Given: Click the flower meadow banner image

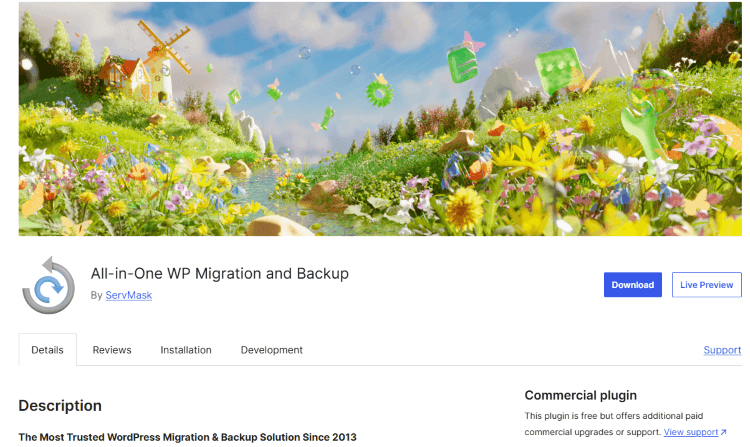Looking at the screenshot, I should click(x=380, y=119).
